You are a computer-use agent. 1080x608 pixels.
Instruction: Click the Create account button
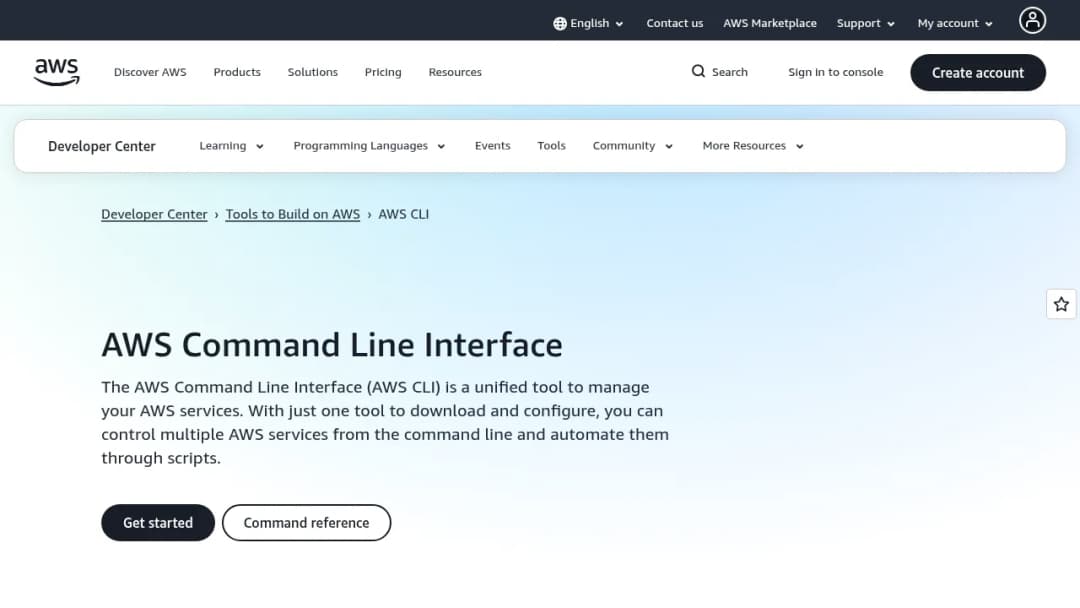pos(977,73)
